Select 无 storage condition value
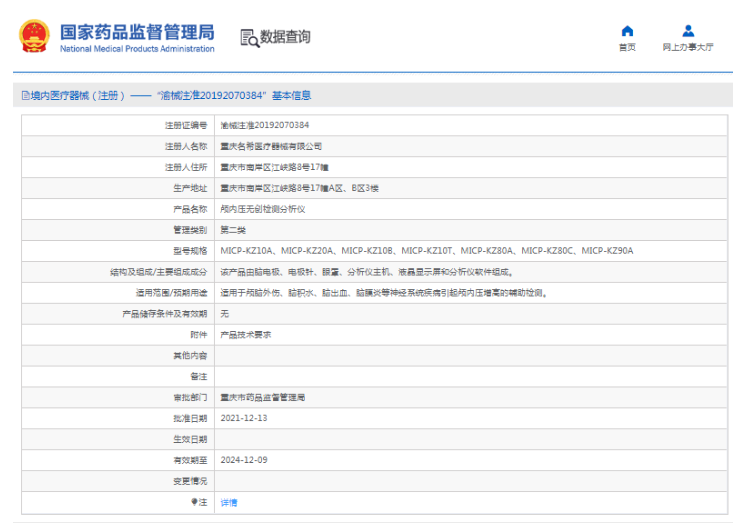 click(x=225, y=314)
